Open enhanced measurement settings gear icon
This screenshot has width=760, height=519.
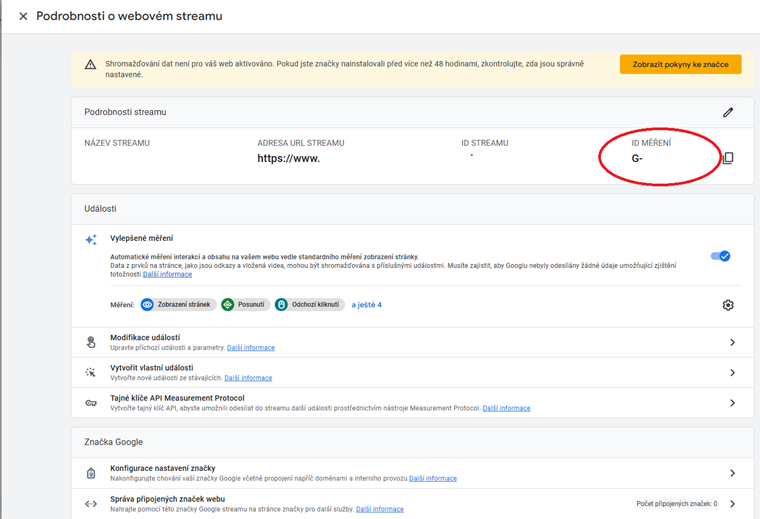[x=728, y=305]
